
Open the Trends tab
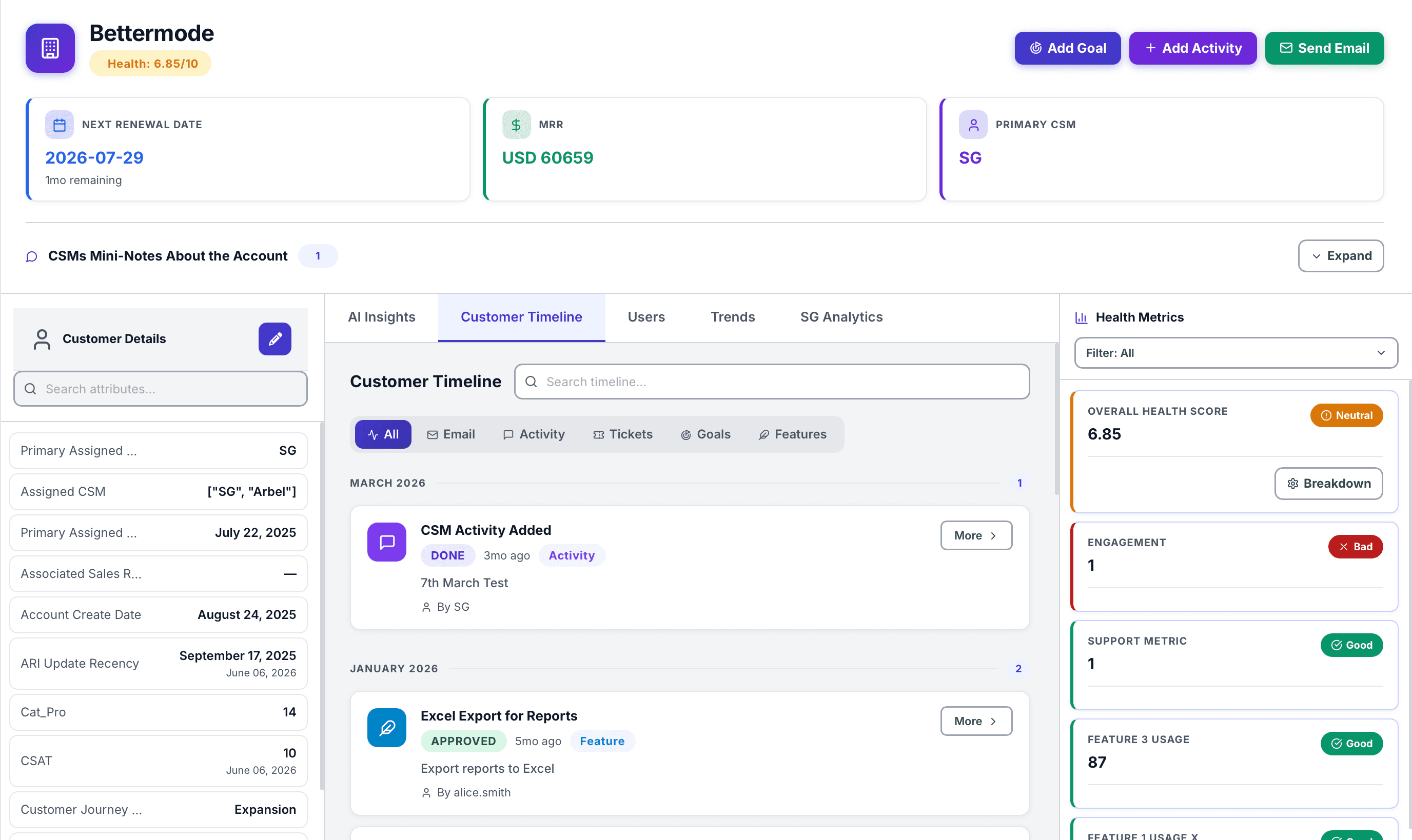click(x=733, y=317)
